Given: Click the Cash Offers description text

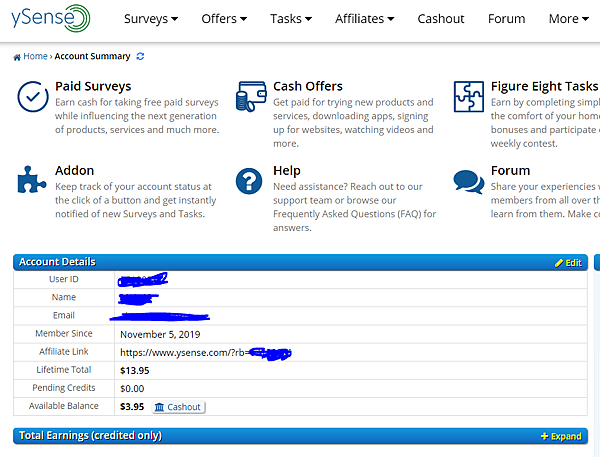Looking at the screenshot, I should click(x=353, y=123).
